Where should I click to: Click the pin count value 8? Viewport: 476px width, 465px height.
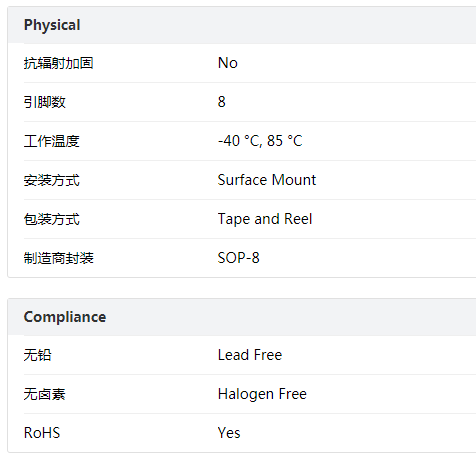[222, 102]
